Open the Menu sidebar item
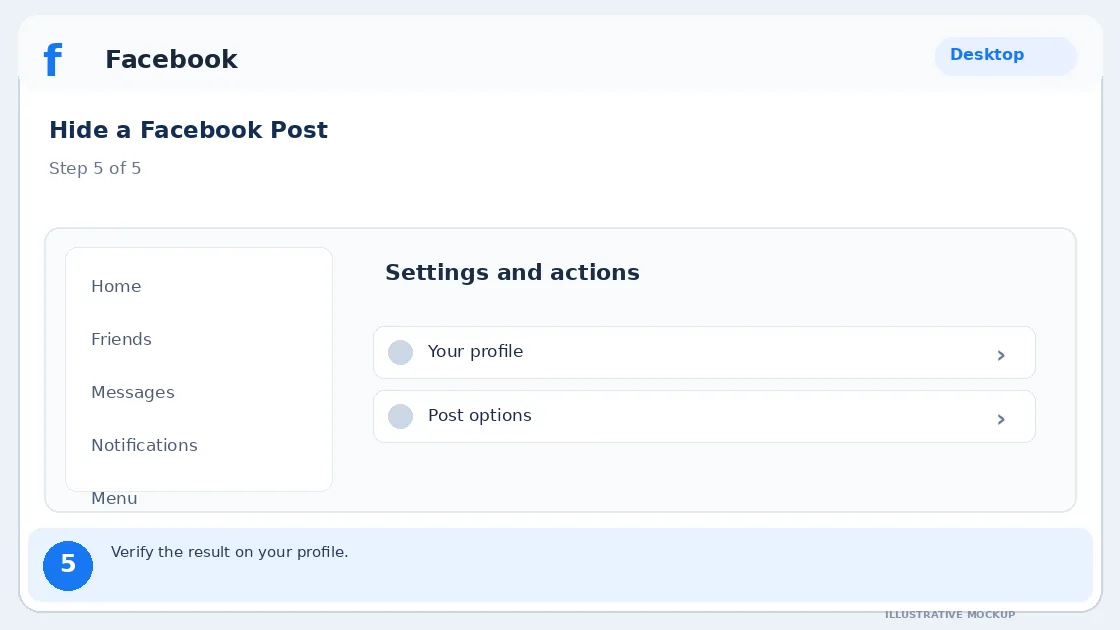This screenshot has width=1120, height=630. tap(114, 498)
